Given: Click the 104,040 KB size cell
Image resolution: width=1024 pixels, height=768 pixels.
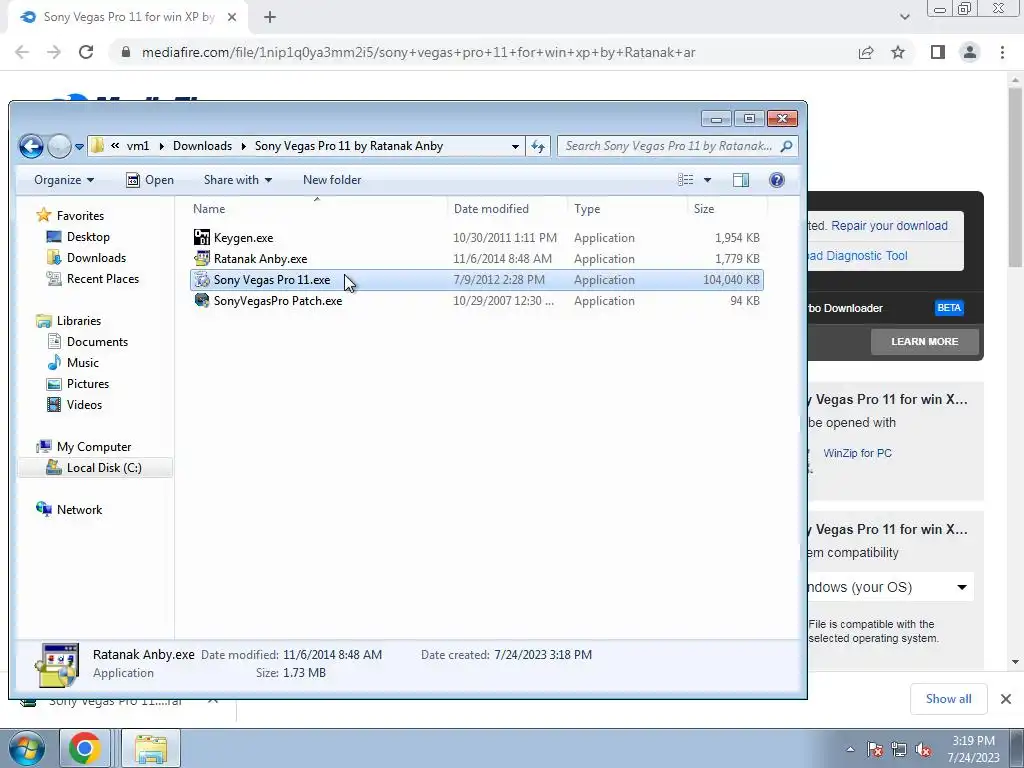Looking at the screenshot, I should [731, 280].
